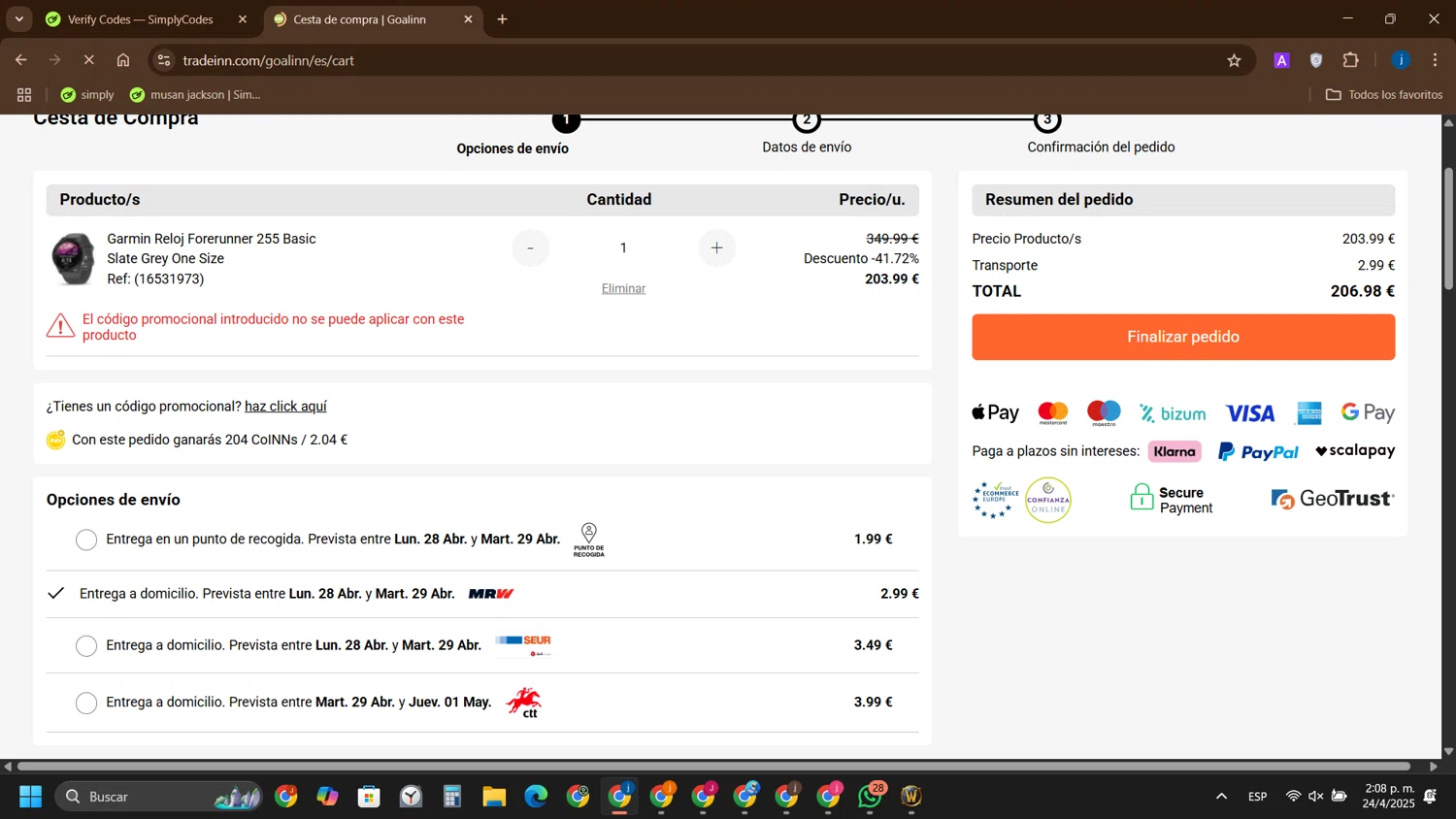Open Todos los favoritos folder
The height and width of the screenshot is (819, 1456).
pyautogui.click(x=1384, y=94)
